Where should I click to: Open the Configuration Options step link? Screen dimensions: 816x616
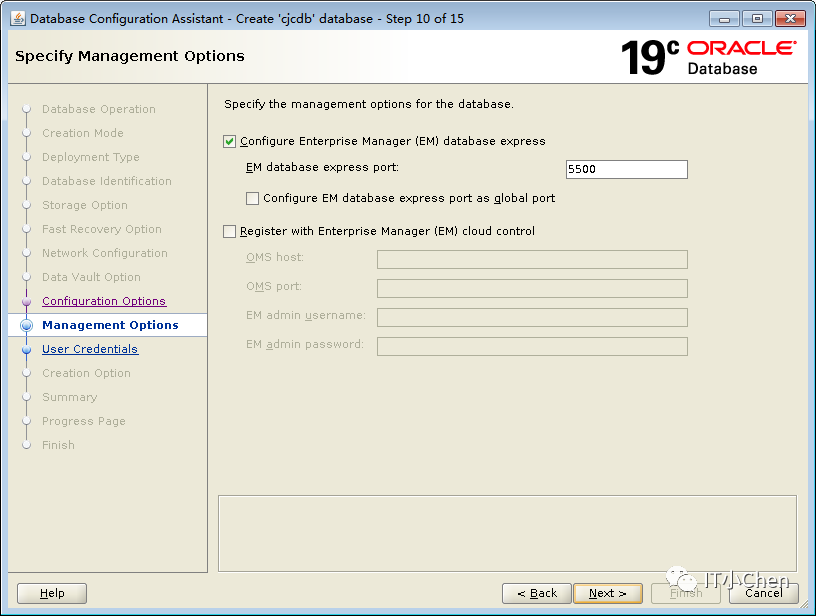[104, 301]
